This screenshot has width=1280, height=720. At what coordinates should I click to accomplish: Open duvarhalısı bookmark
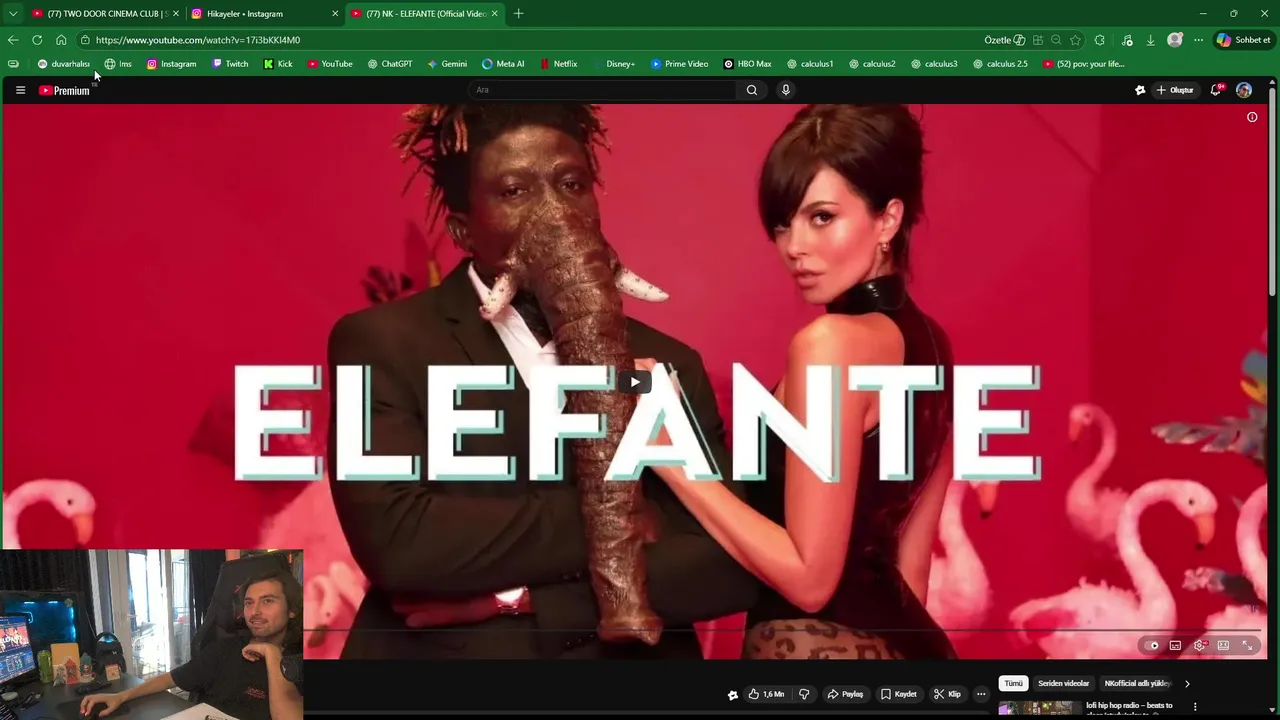(63, 64)
